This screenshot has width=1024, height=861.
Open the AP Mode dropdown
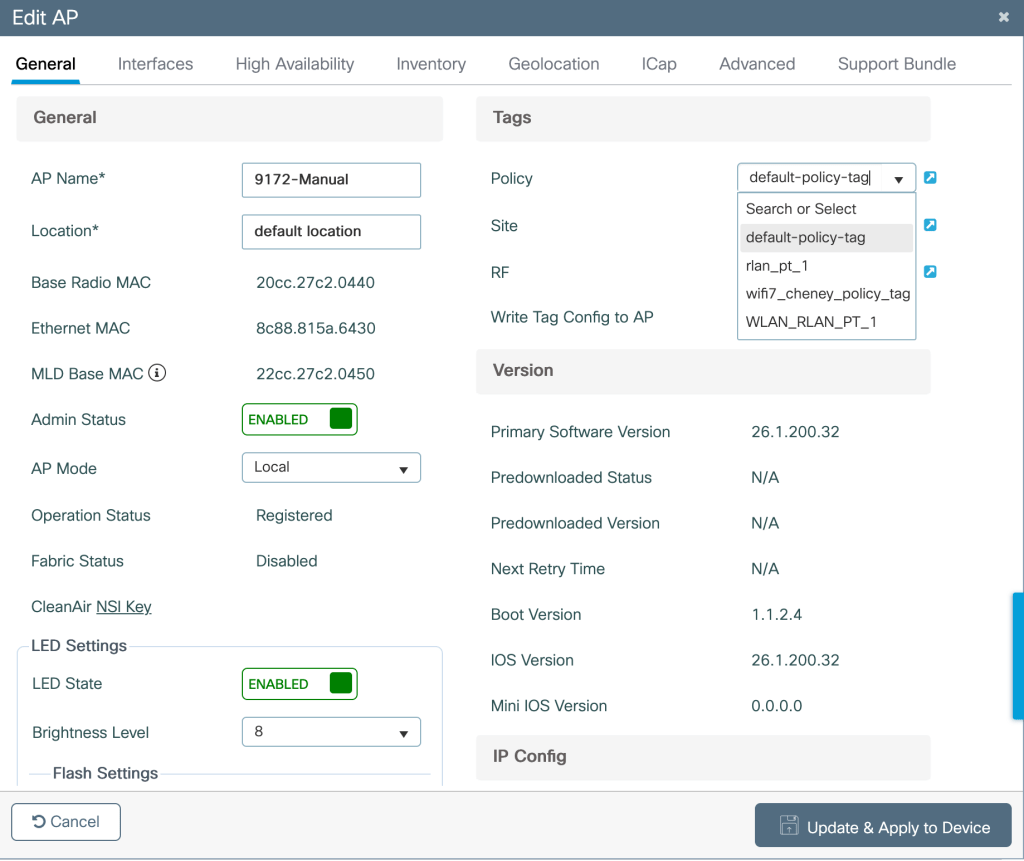click(331, 467)
